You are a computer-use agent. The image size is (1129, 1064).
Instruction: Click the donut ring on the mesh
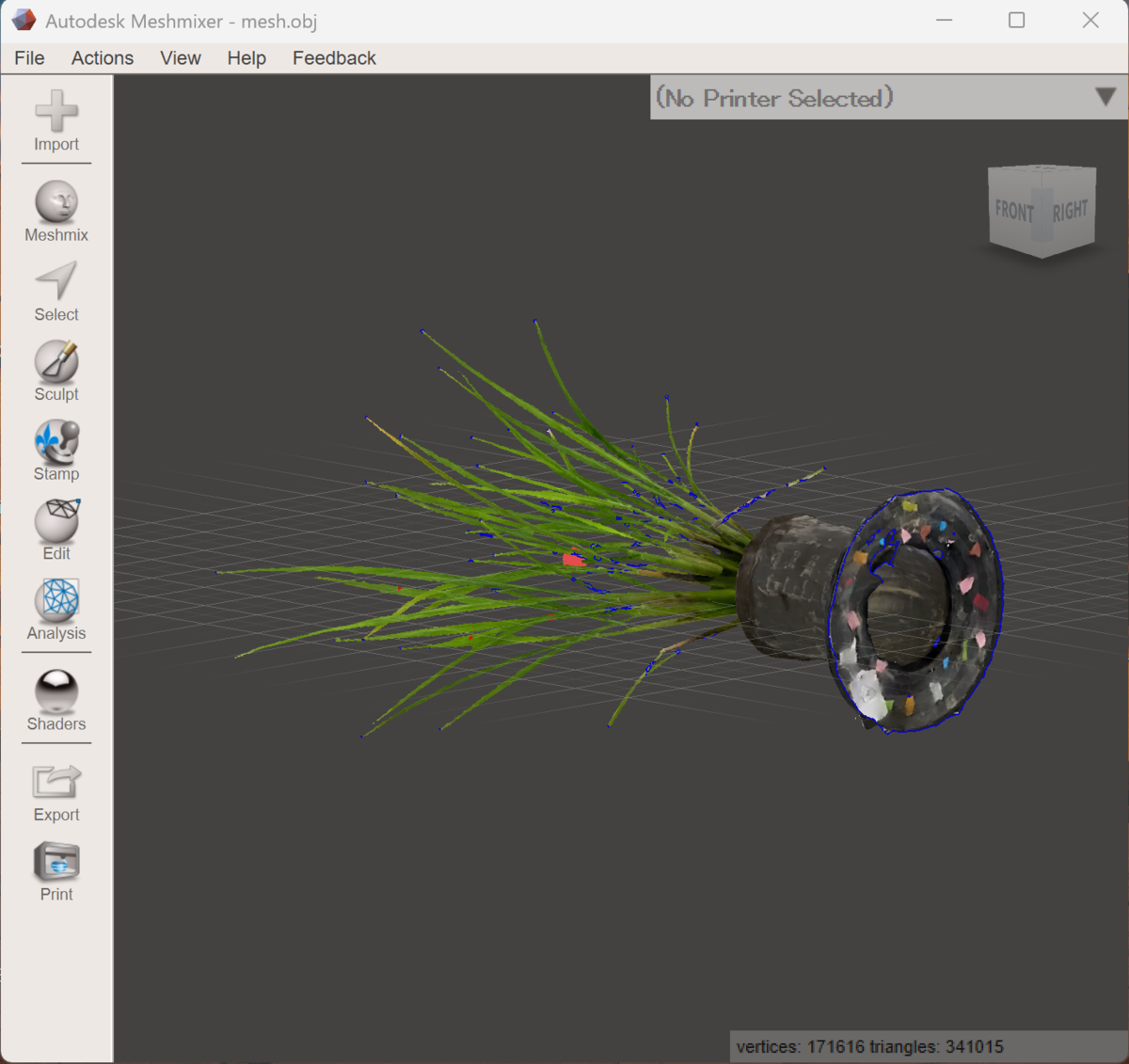915,610
